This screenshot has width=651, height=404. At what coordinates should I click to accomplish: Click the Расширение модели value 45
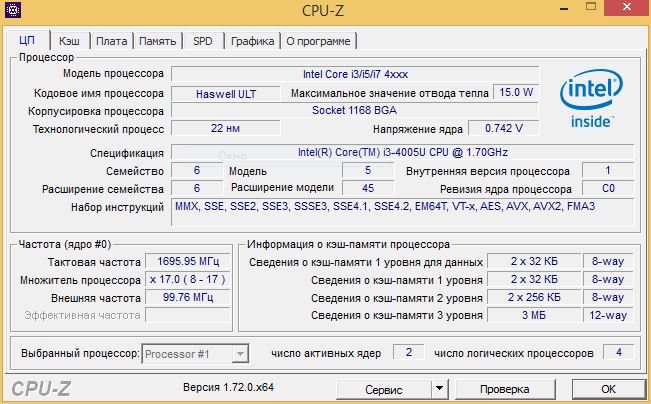[x=368, y=188]
